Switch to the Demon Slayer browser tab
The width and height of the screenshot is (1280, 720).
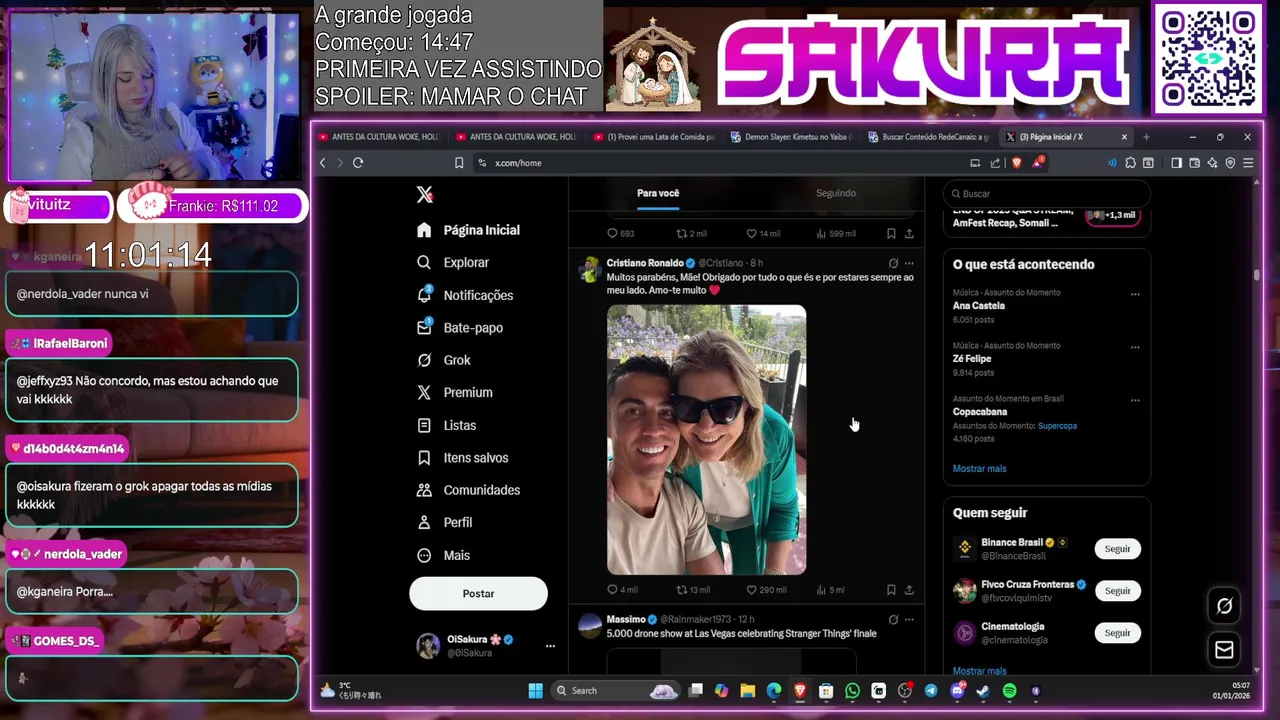[792, 137]
